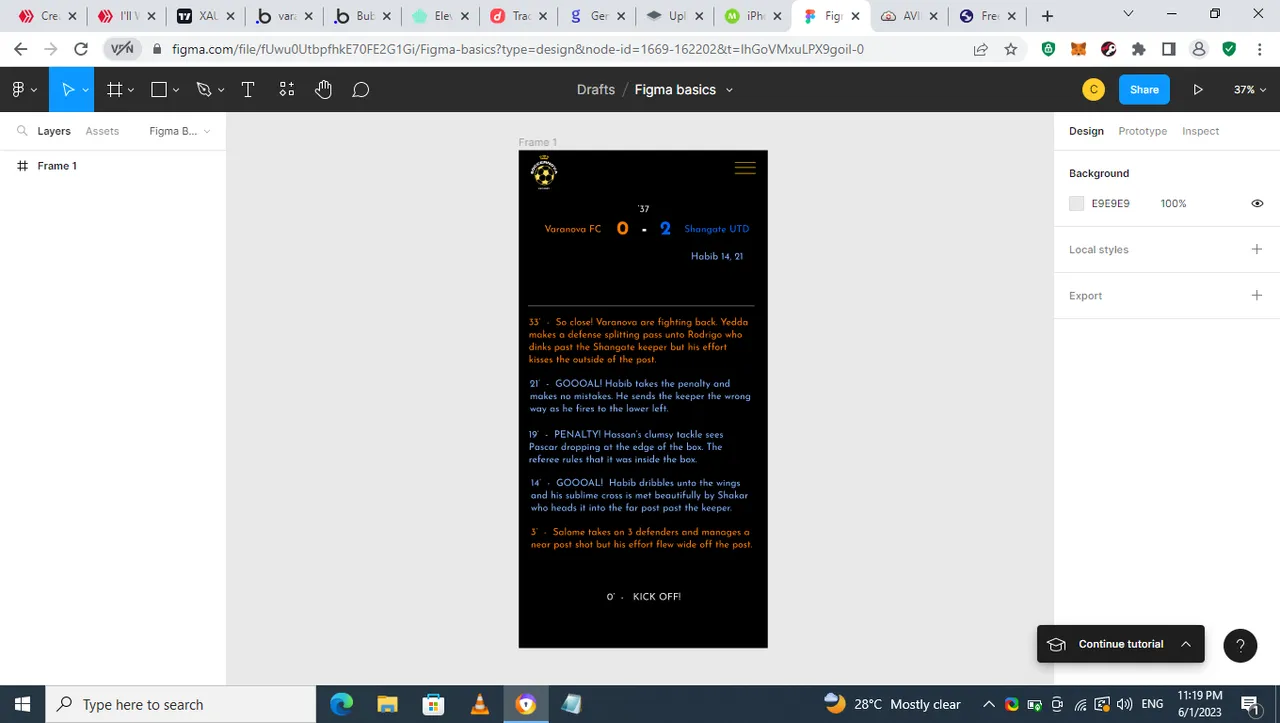This screenshot has width=1280, height=723.
Task: Open VLC media player from taskbar
Action: coord(480,704)
